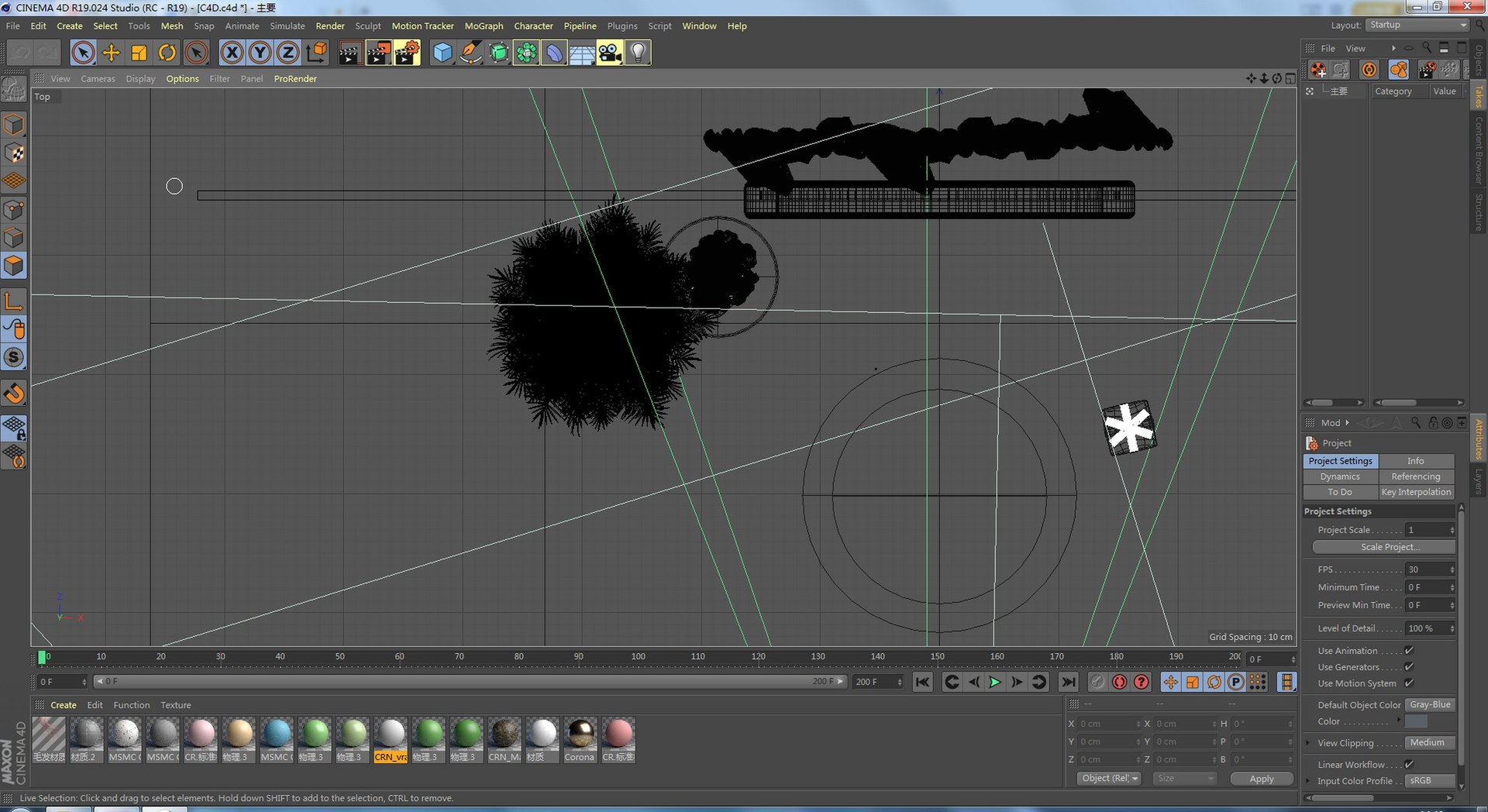Switch to Polygons mode
Viewport: 1488px width, 812px height.
coord(14,266)
